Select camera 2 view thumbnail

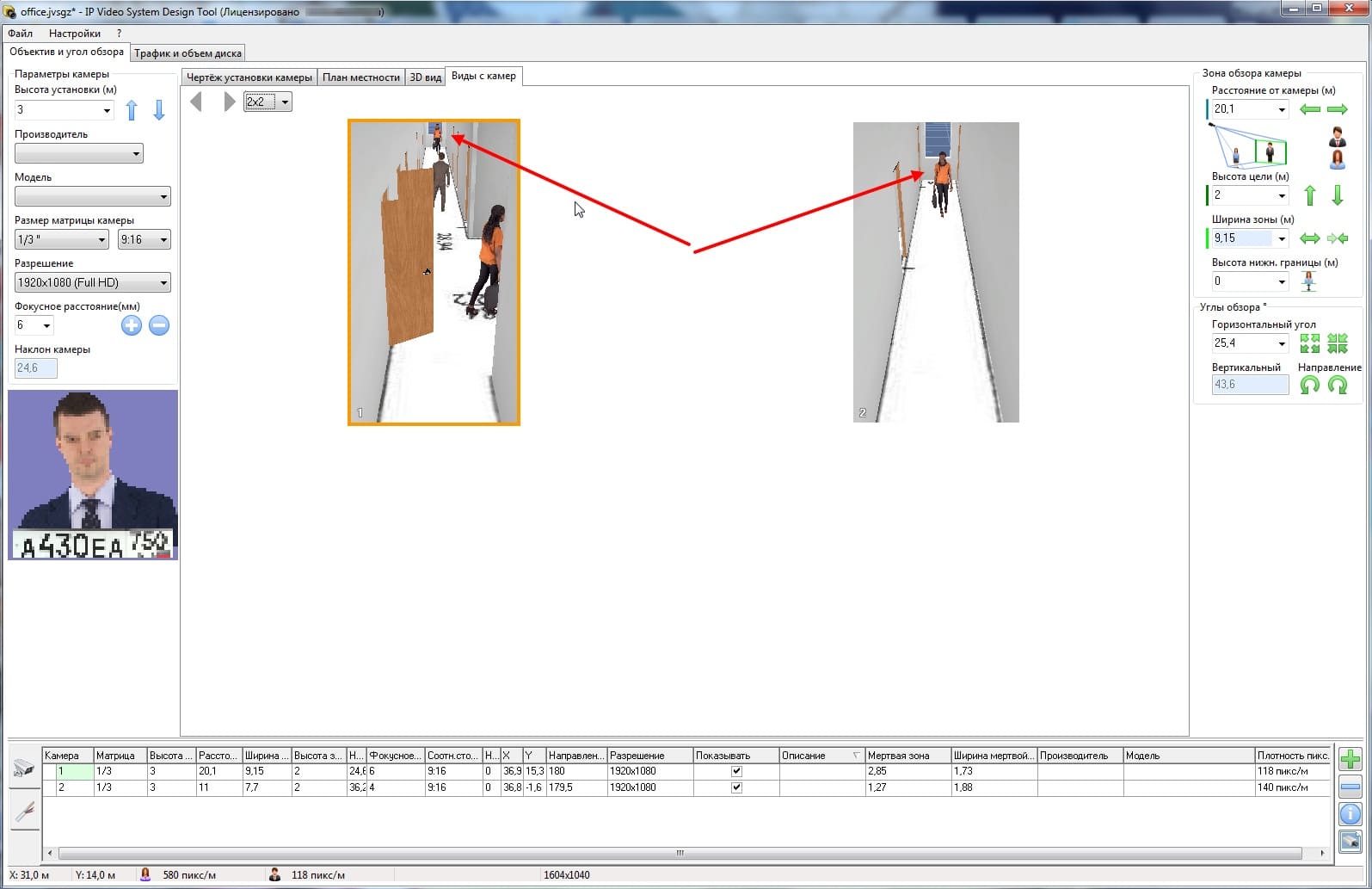936,272
